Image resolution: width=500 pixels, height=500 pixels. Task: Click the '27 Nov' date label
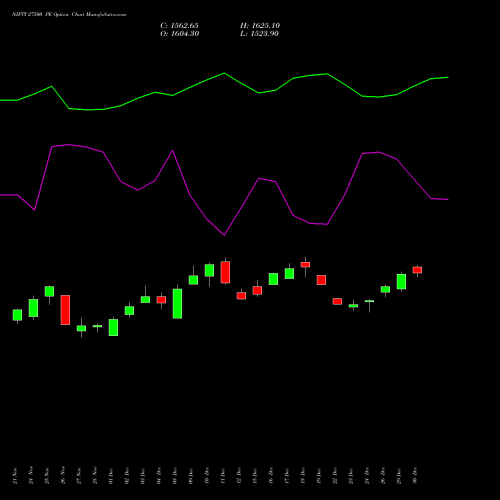(x=79, y=476)
